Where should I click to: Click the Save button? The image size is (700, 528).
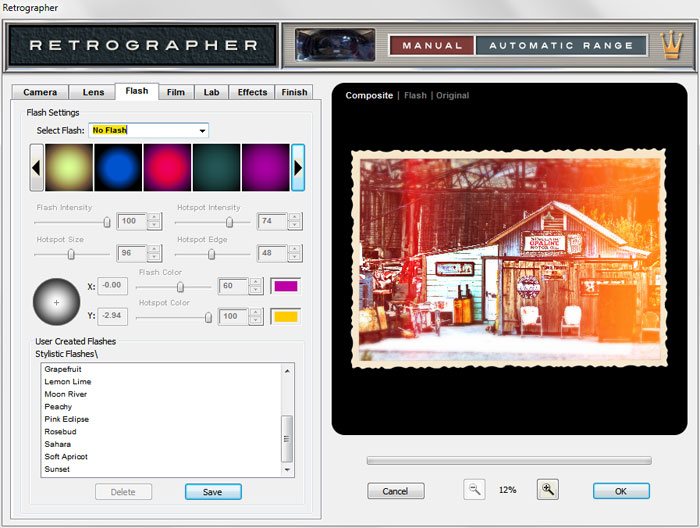pos(213,492)
